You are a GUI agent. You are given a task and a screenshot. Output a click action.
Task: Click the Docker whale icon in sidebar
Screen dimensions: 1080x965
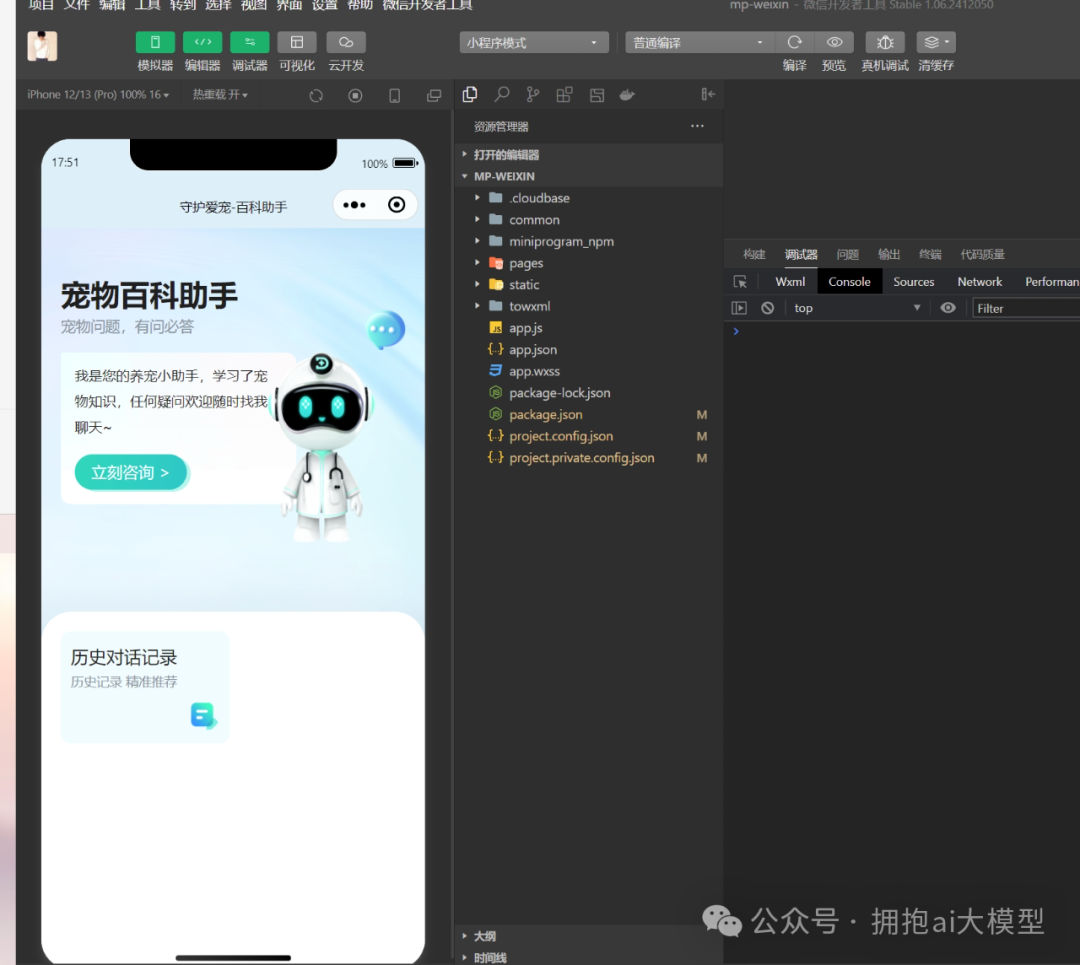[x=627, y=95]
